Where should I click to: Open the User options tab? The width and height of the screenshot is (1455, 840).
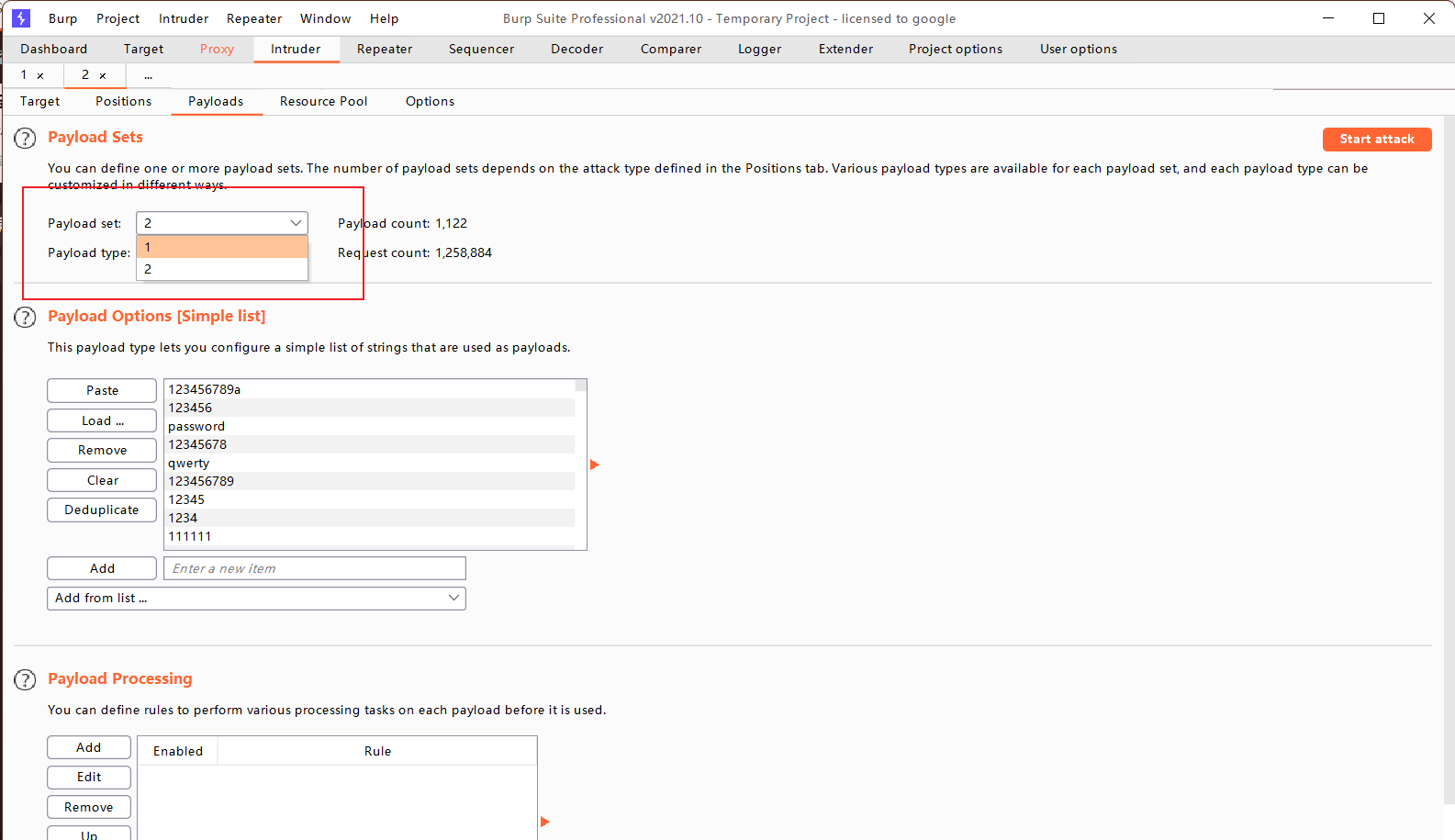pyautogui.click(x=1079, y=49)
